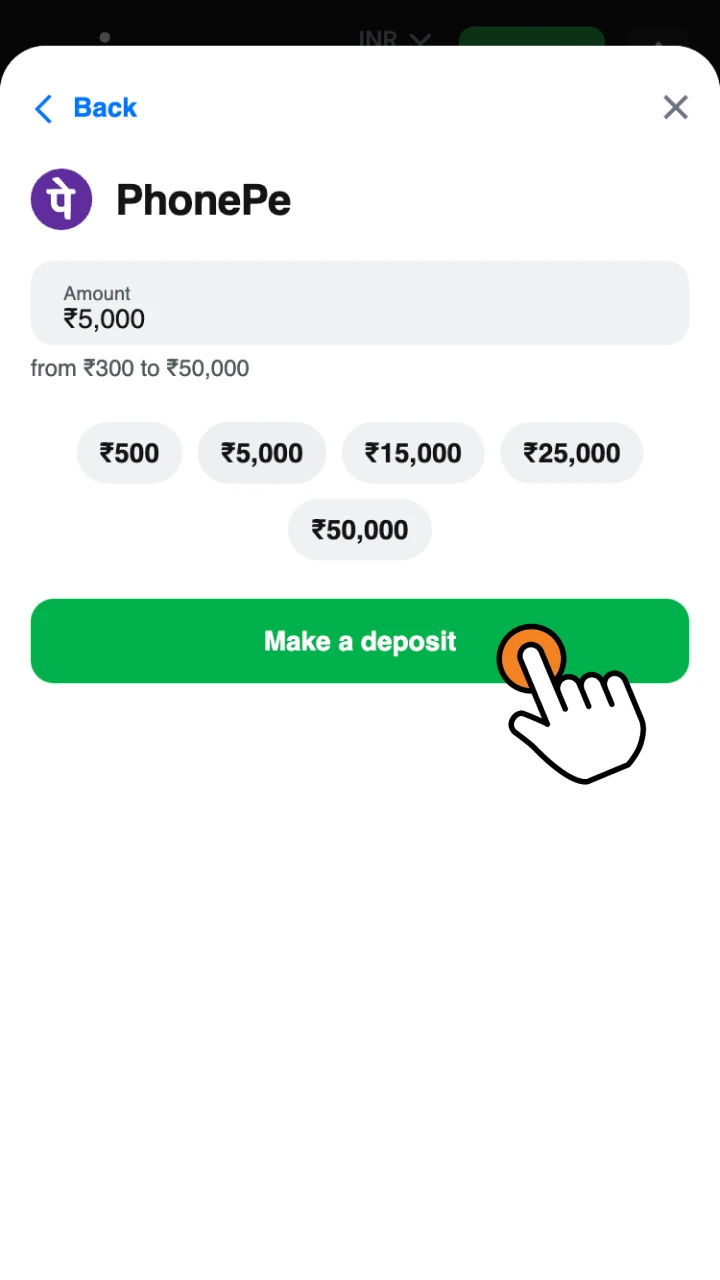Select the ₹15,000 deposit option
720x1280 pixels.
[x=413, y=453]
